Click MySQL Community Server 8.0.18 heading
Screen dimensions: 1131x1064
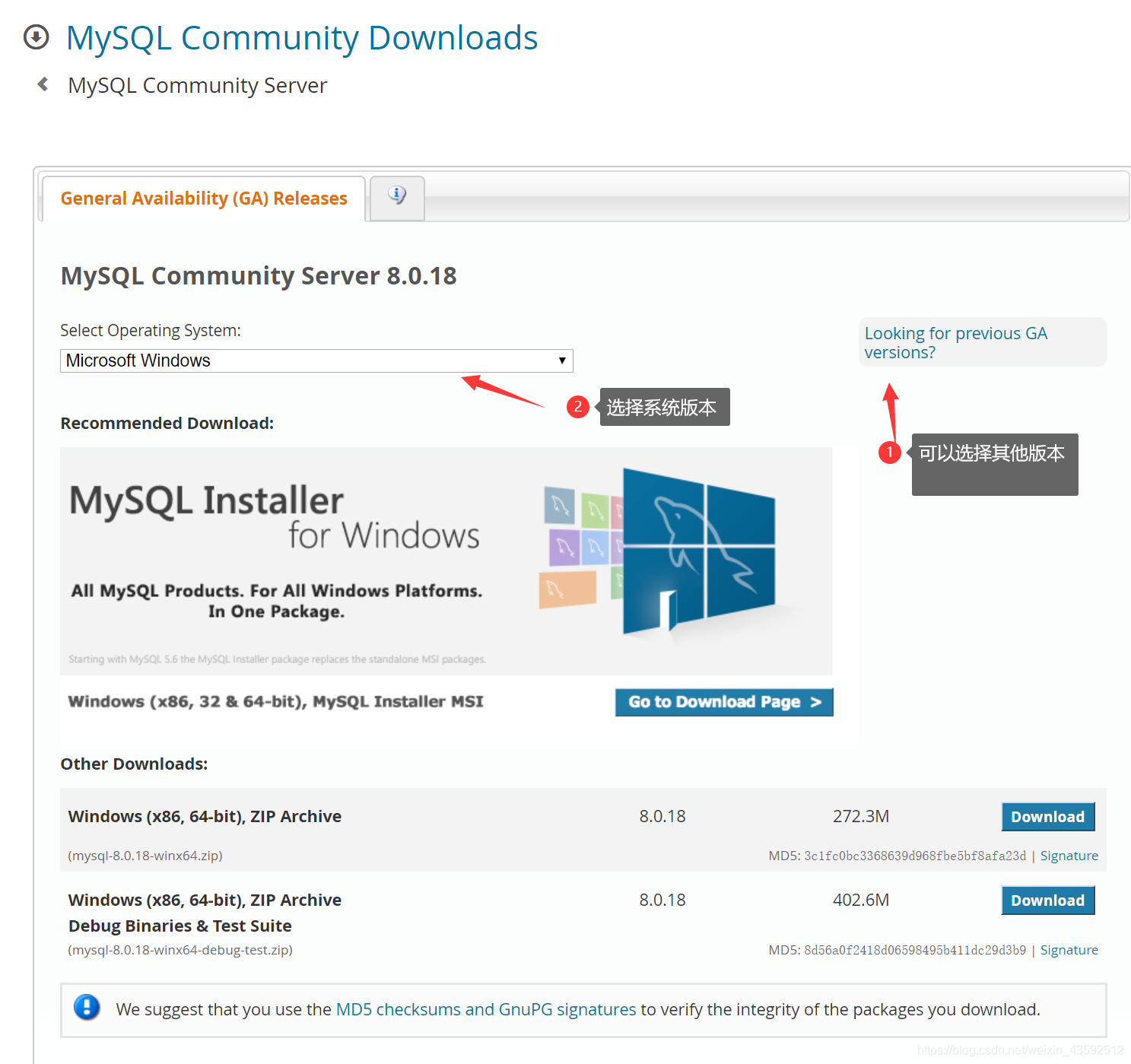pyautogui.click(x=259, y=275)
